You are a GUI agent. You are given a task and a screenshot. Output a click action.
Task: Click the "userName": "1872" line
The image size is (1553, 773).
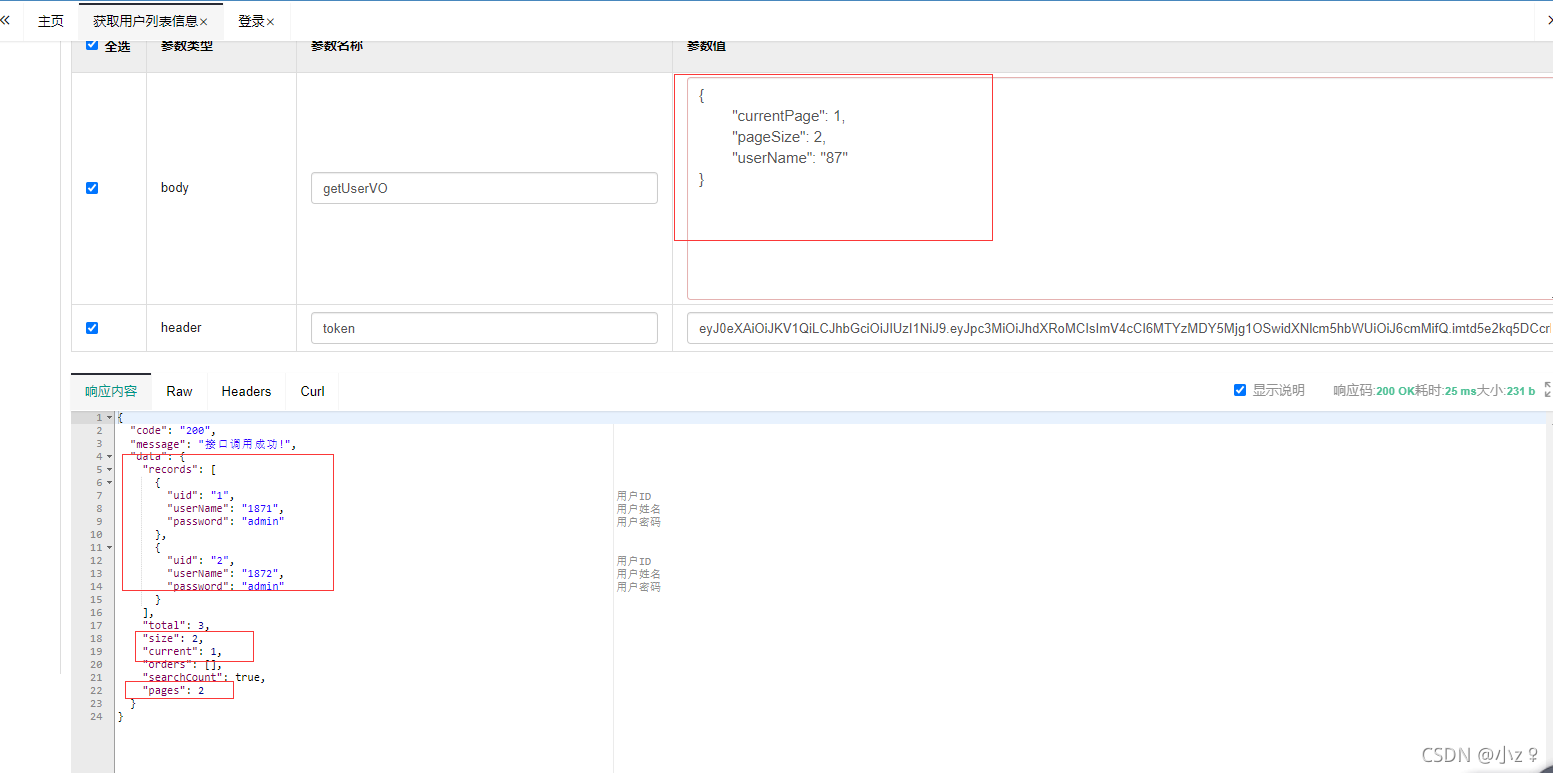(x=225, y=573)
